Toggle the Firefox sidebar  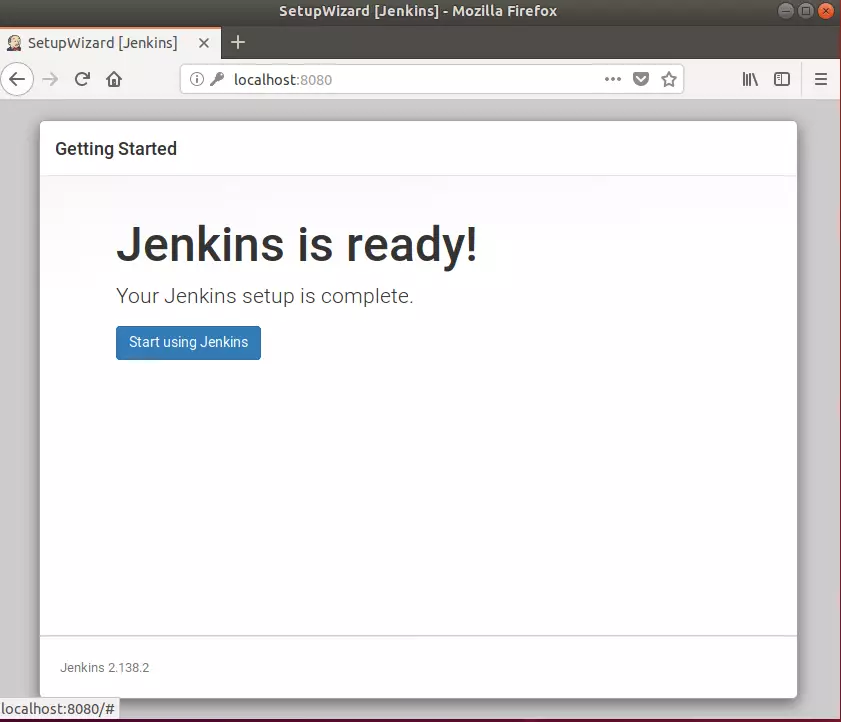782,79
